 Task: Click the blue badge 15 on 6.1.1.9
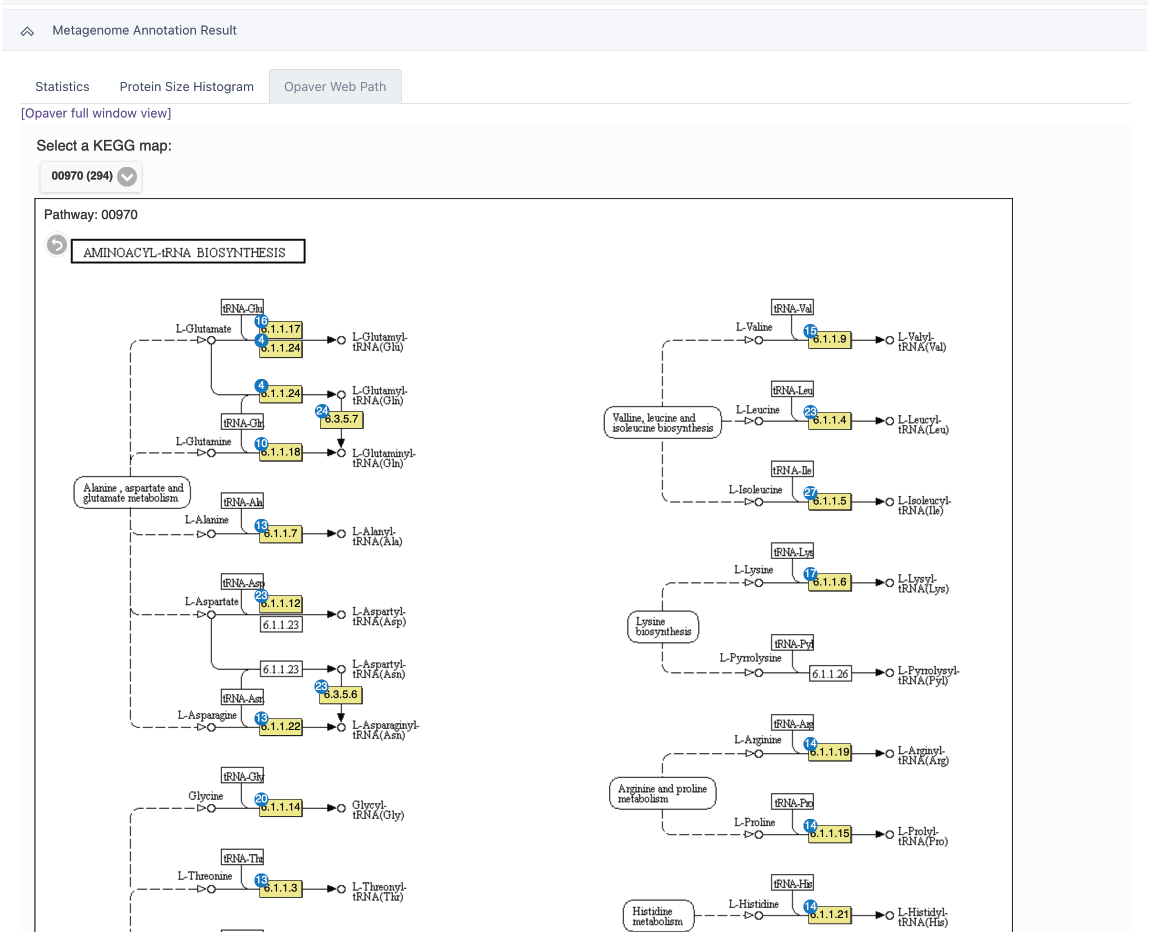point(810,331)
